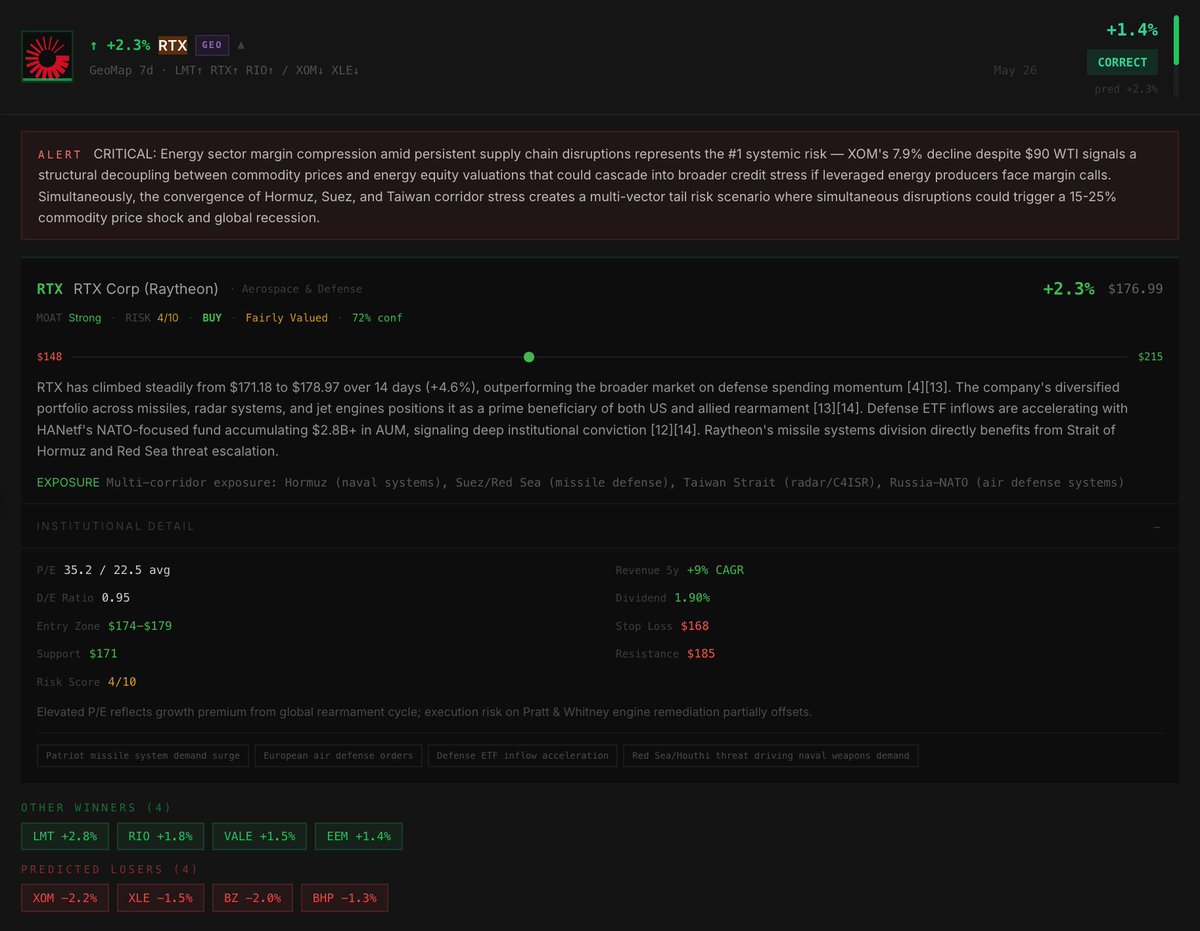Select the XOM −2.2% loser chip

coord(64,898)
